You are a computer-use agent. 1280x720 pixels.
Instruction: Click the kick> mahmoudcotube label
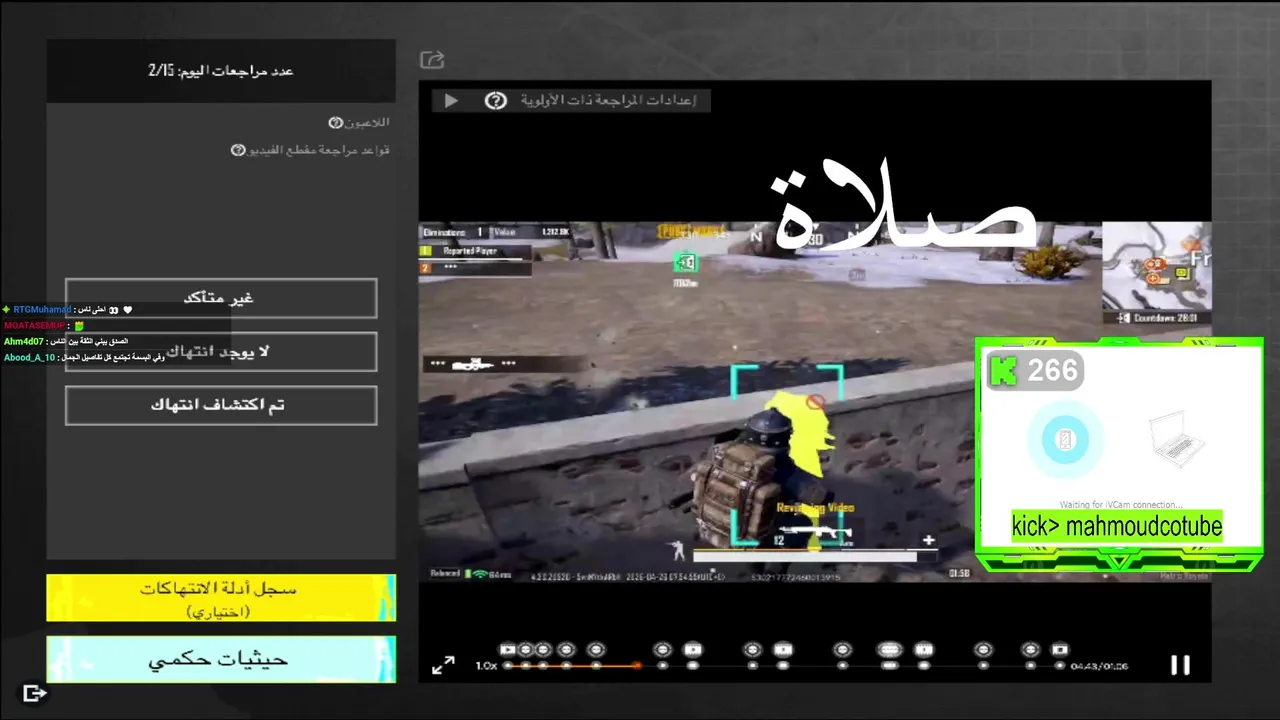click(1117, 526)
